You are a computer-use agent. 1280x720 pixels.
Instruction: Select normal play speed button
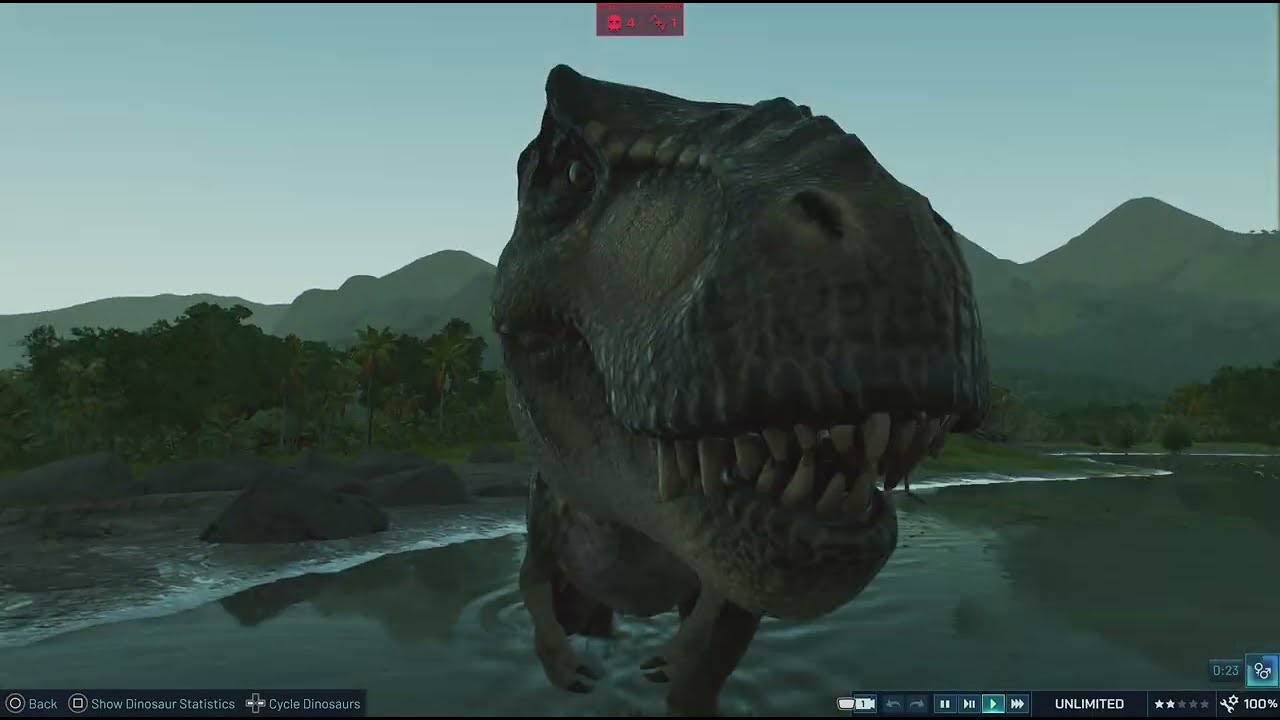[x=993, y=704]
